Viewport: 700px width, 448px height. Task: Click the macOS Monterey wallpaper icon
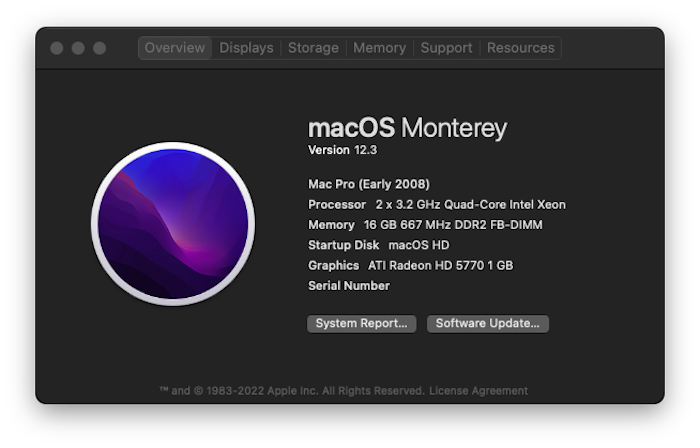173,224
